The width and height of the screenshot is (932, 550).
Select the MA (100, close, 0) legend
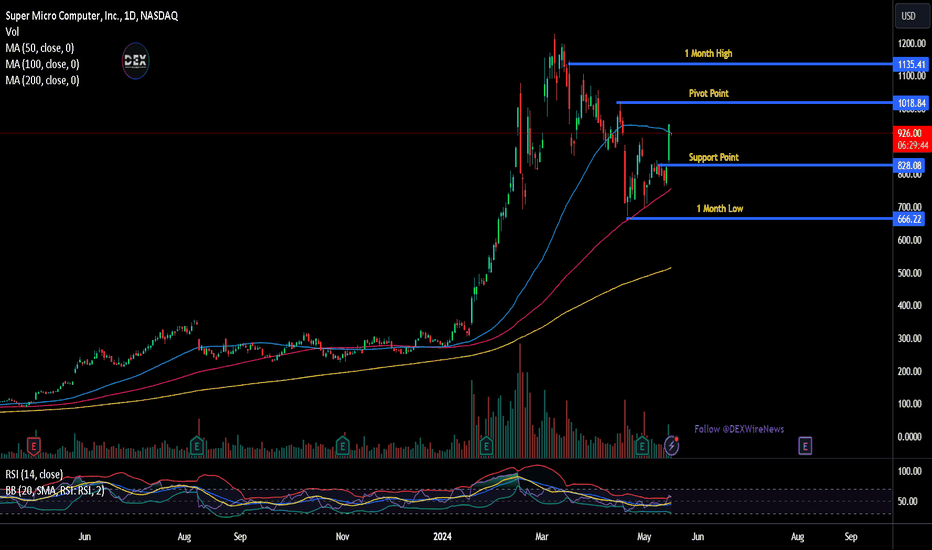(x=42, y=64)
